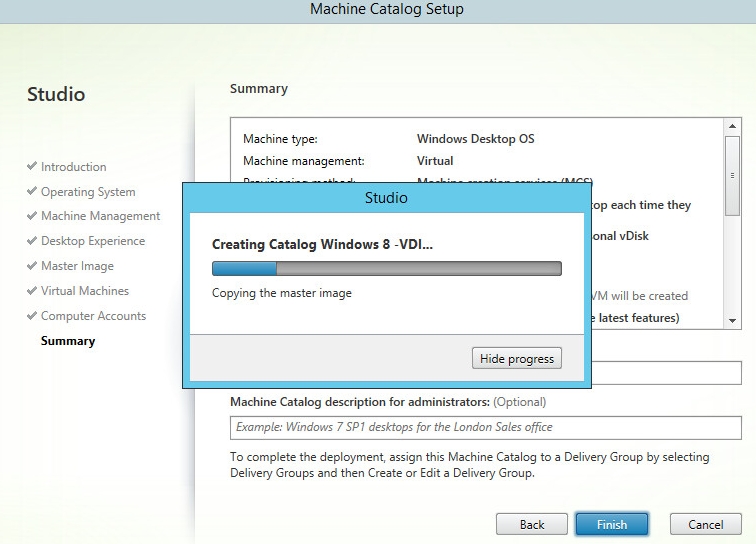Click the checkmark beside Introduction
756x544 pixels.
pos(32,166)
